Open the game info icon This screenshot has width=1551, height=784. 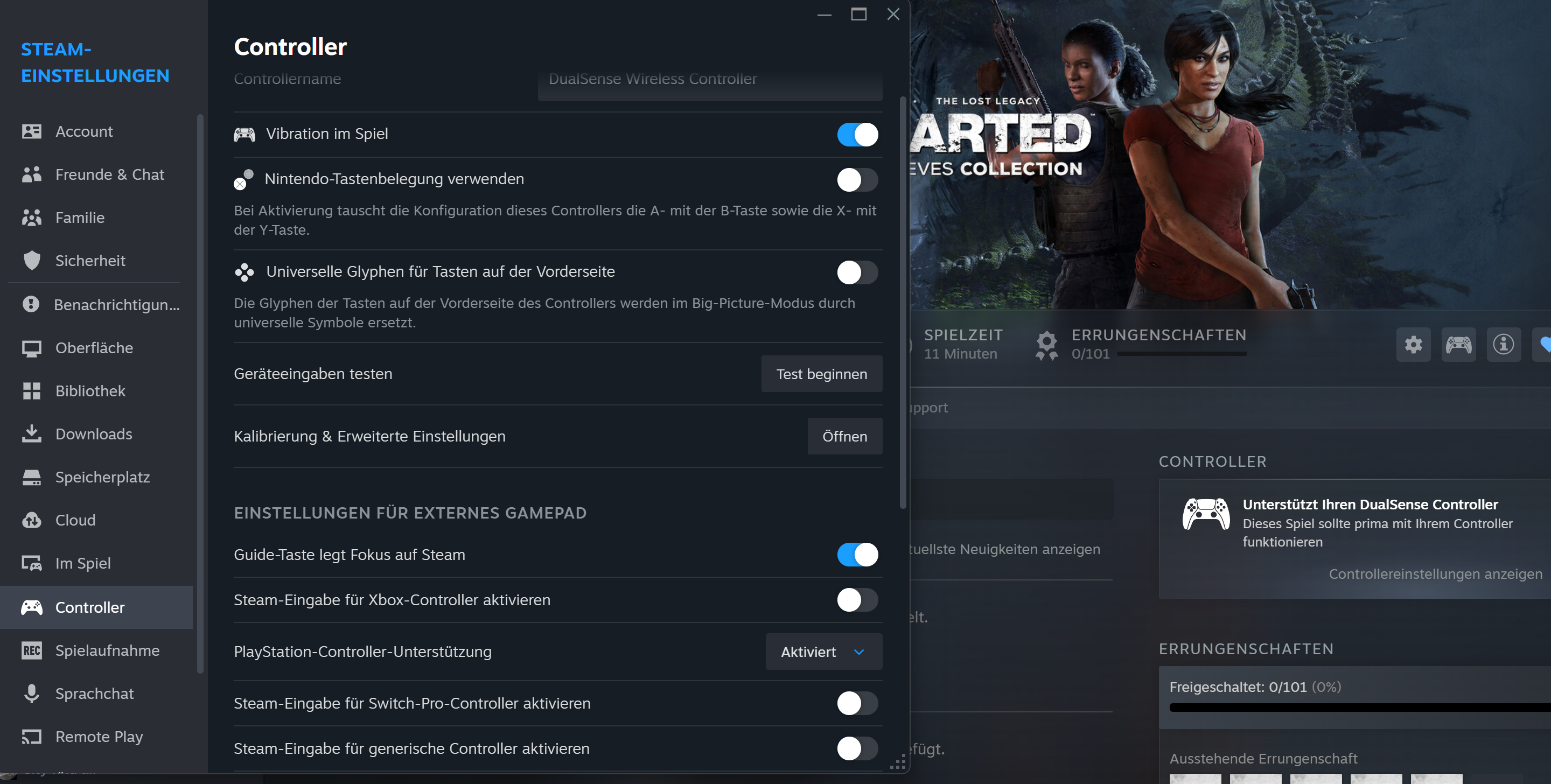pos(1503,345)
